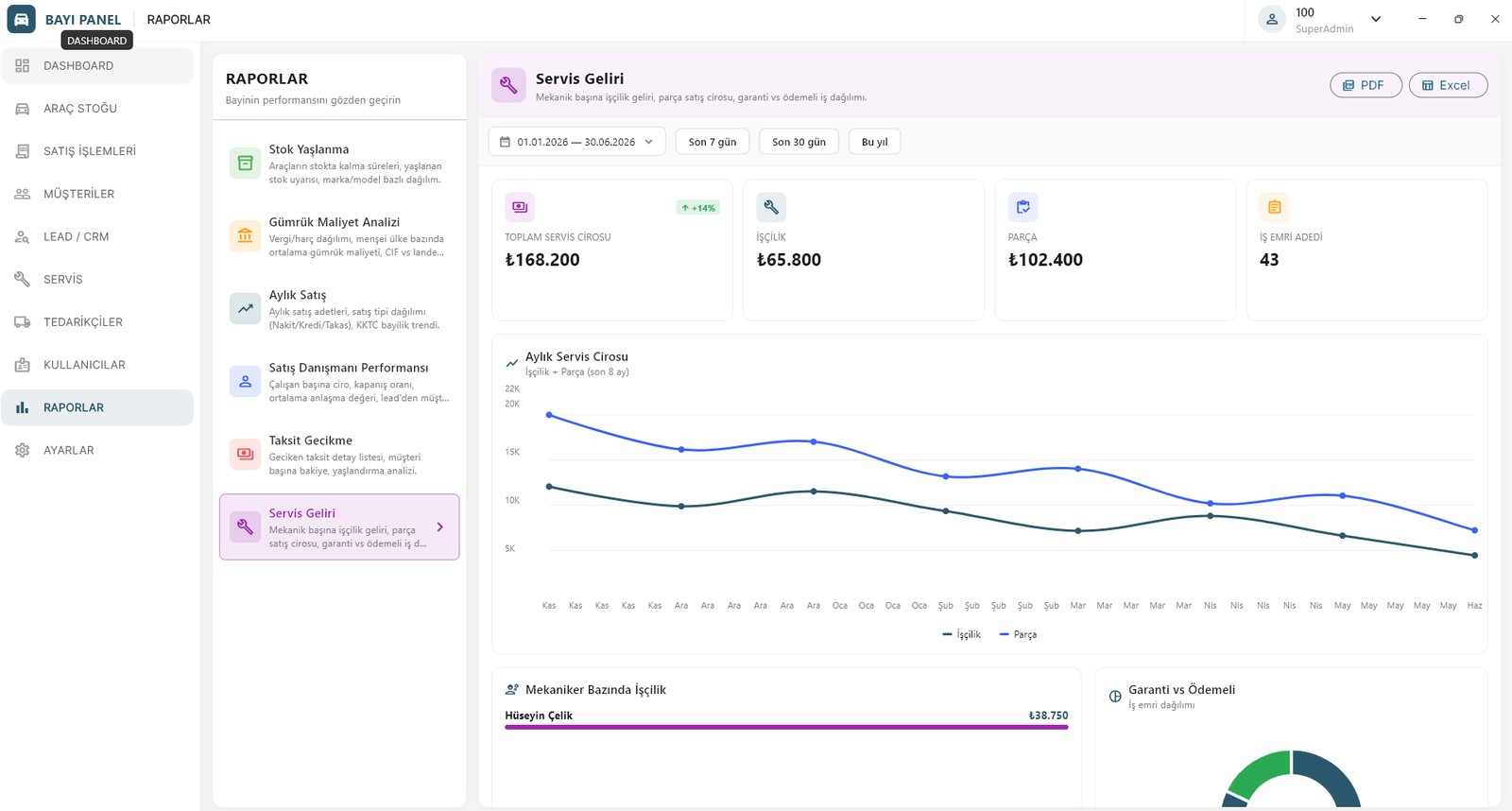
Task: Export the report with the Excel button
Action: [x=1448, y=85]
